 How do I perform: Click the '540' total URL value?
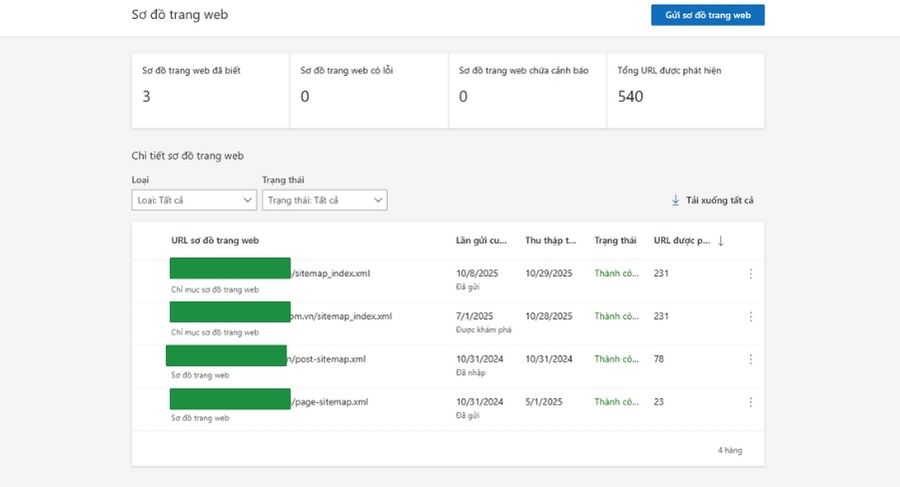pyautogui.click(x=630, y=96)
